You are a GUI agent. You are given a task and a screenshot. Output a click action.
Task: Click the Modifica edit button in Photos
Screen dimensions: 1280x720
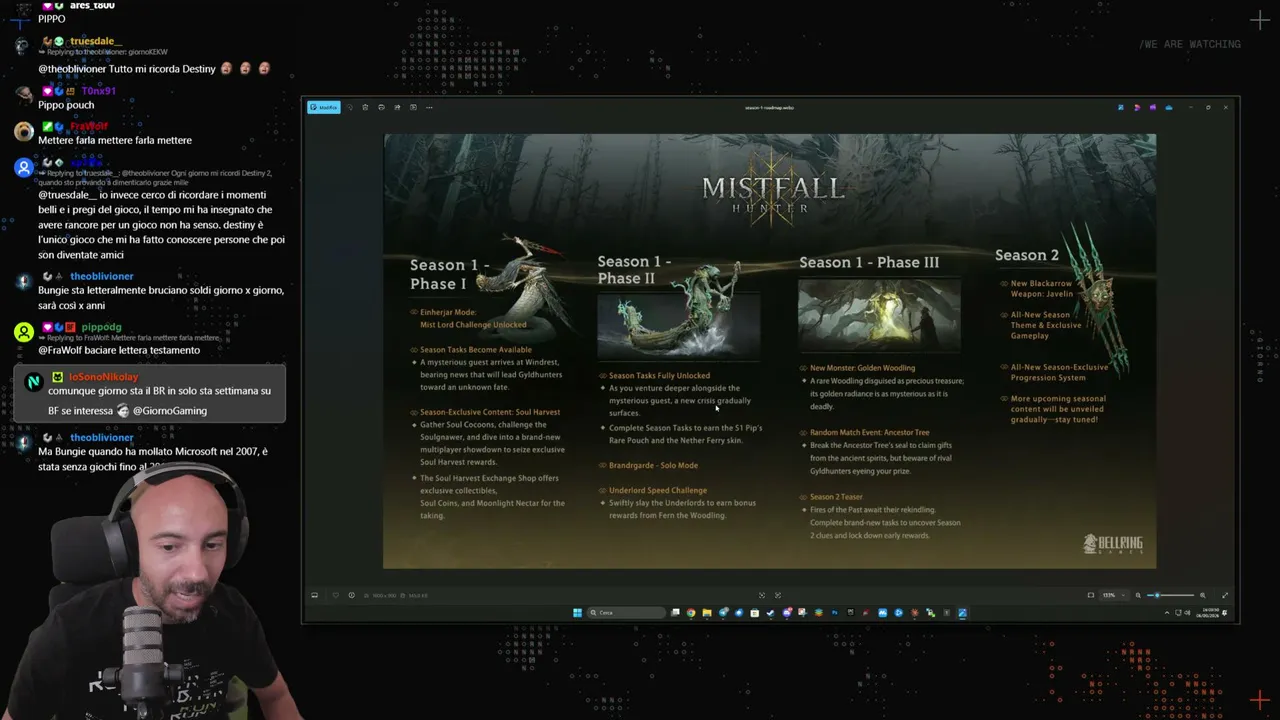(x=323, y=107)
